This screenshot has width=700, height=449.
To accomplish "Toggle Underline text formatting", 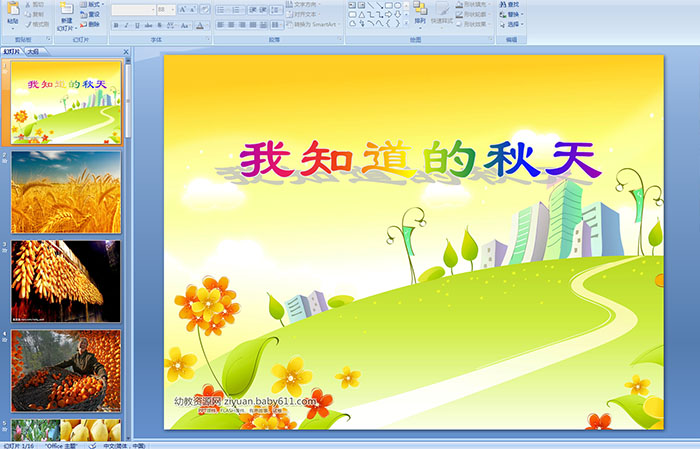I will pos(139,25).
